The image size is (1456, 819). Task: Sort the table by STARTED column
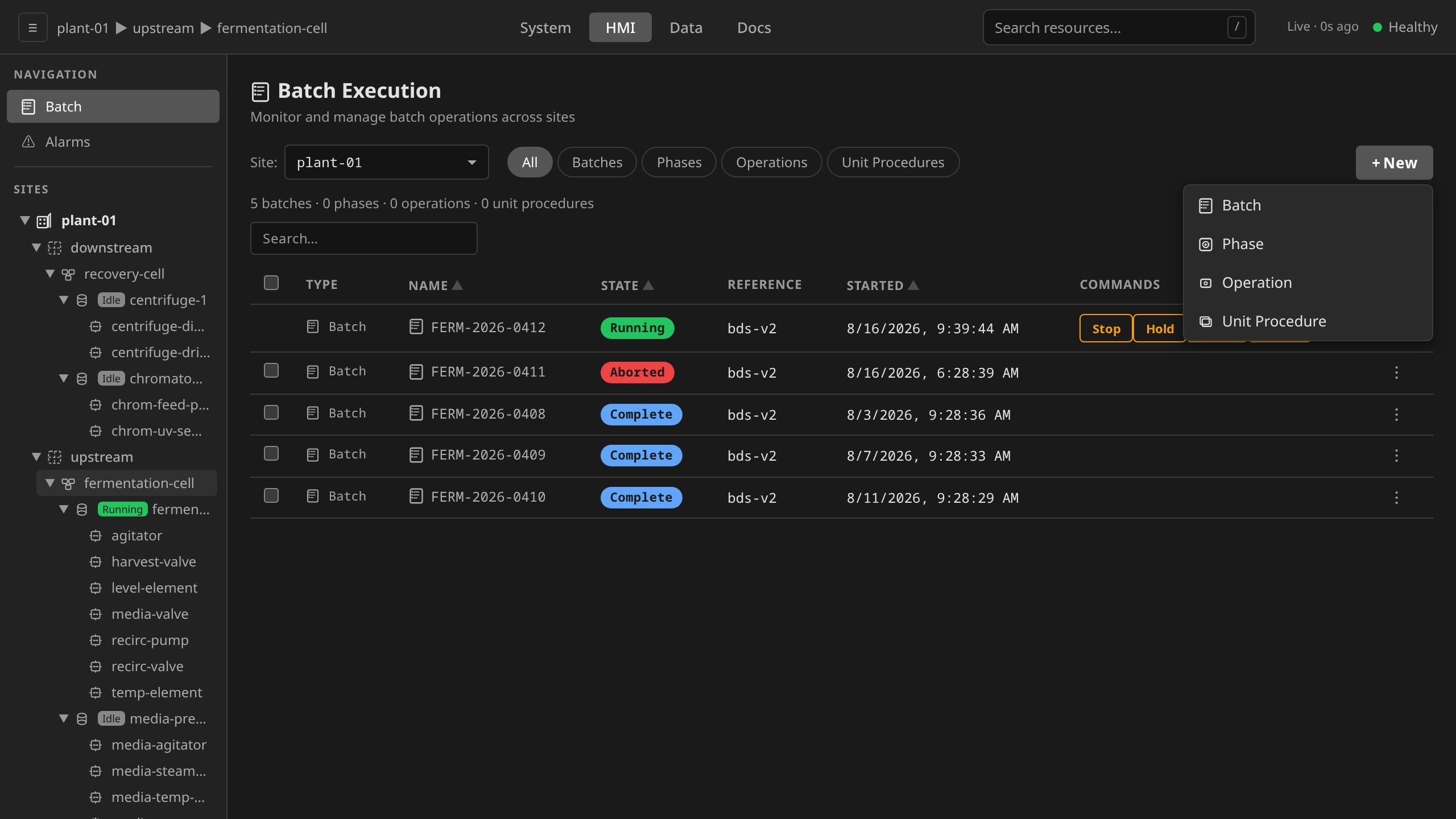pos(882,285)
